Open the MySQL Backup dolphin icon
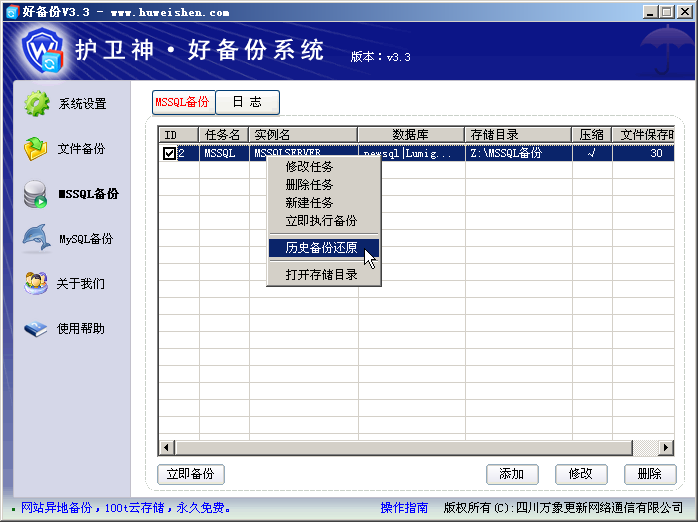Screen dimensions: 698x522 click(x=36, y=239)
